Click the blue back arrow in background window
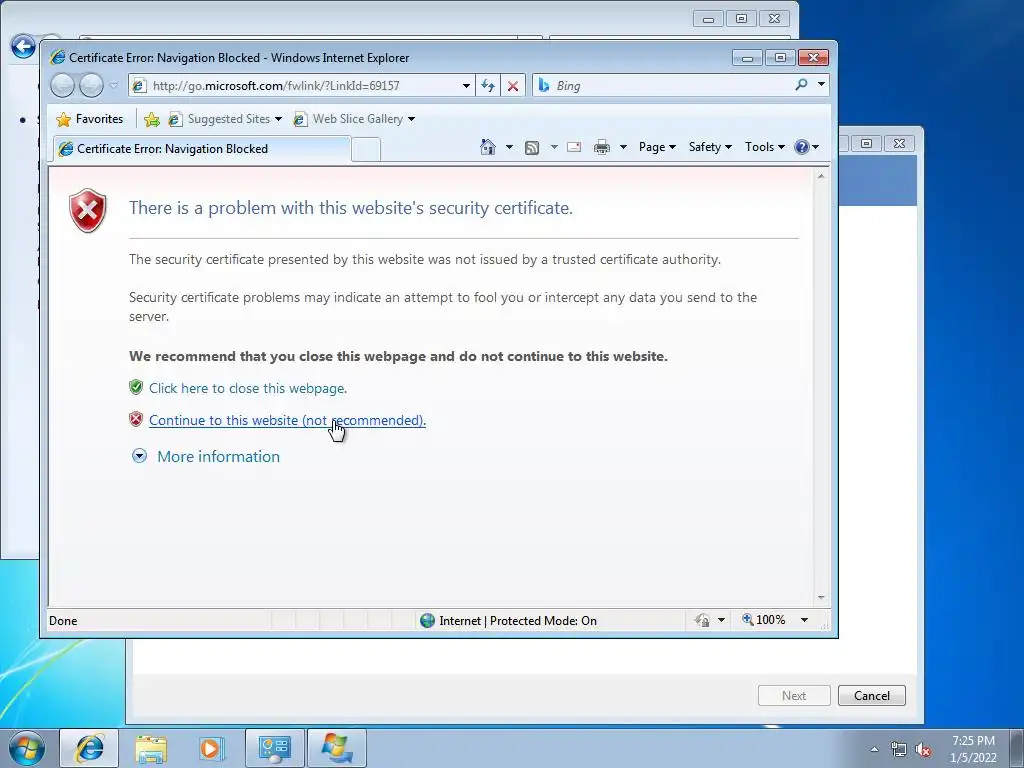The height and width of the screenshot is (768, 1024). point(24,46)
